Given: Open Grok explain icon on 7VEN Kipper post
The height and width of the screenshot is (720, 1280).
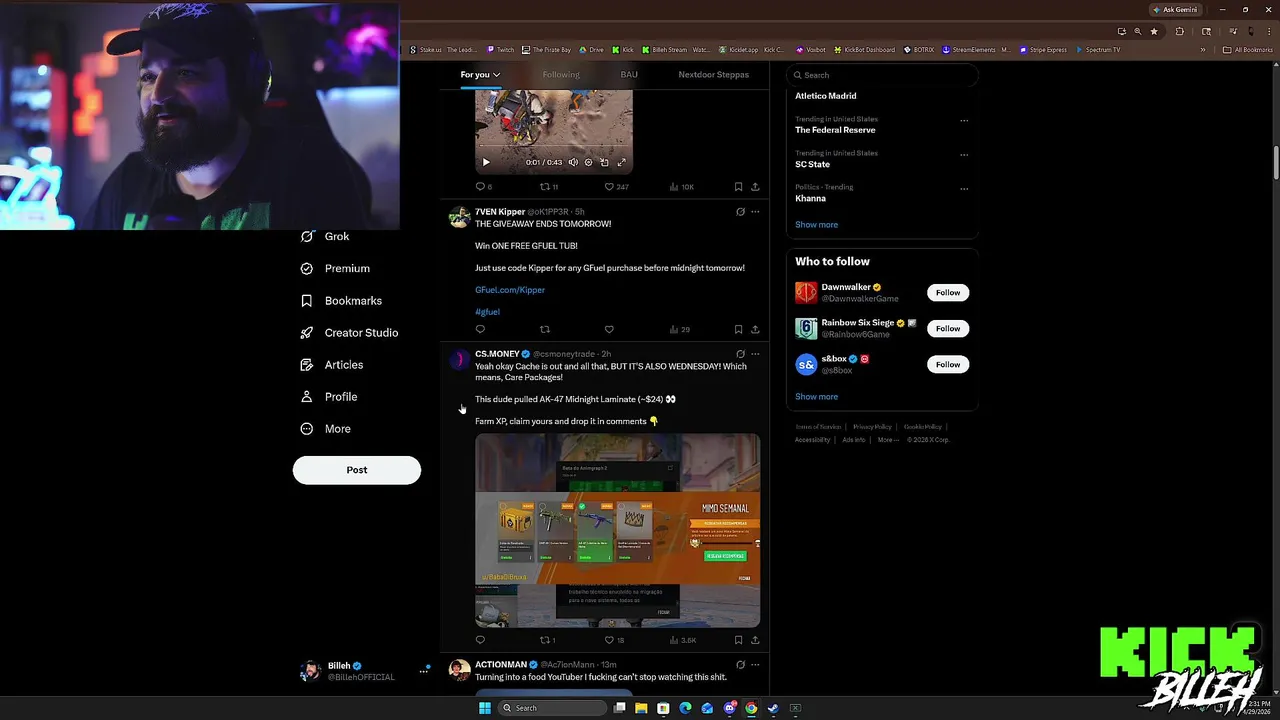Looking at the screenshot, I should [740, 212].
